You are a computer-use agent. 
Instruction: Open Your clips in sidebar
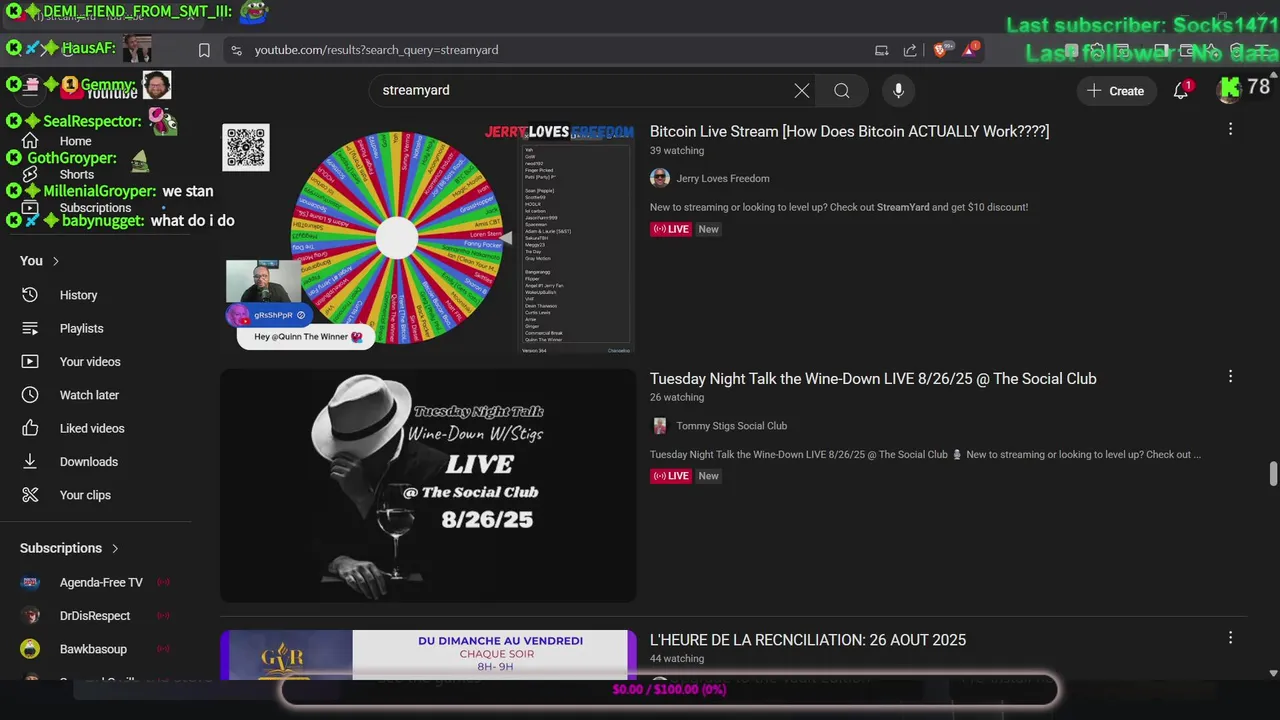coord(85,495)
